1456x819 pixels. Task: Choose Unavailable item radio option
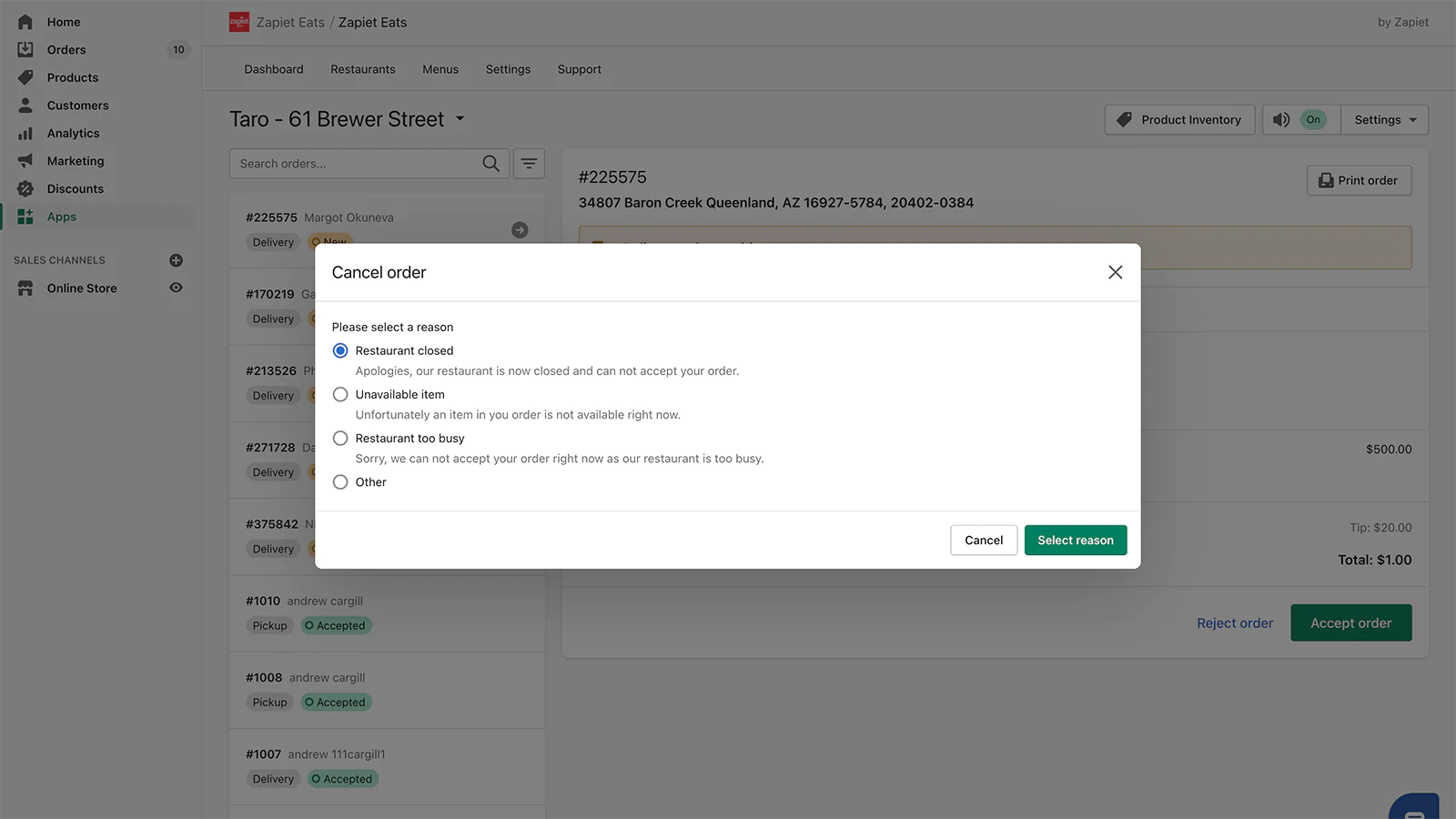pyautogui.click(x=340, y=395)
